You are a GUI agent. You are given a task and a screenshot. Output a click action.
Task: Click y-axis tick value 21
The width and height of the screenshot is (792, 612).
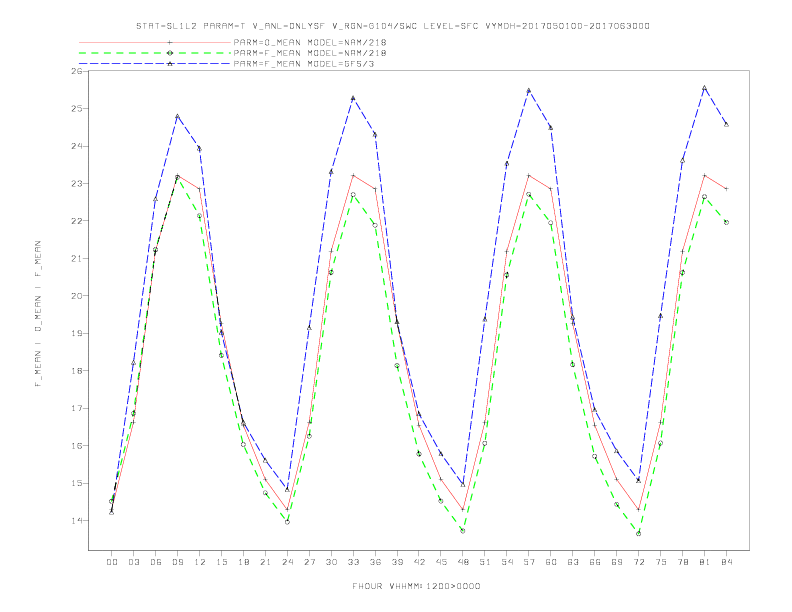click(77, 258)
